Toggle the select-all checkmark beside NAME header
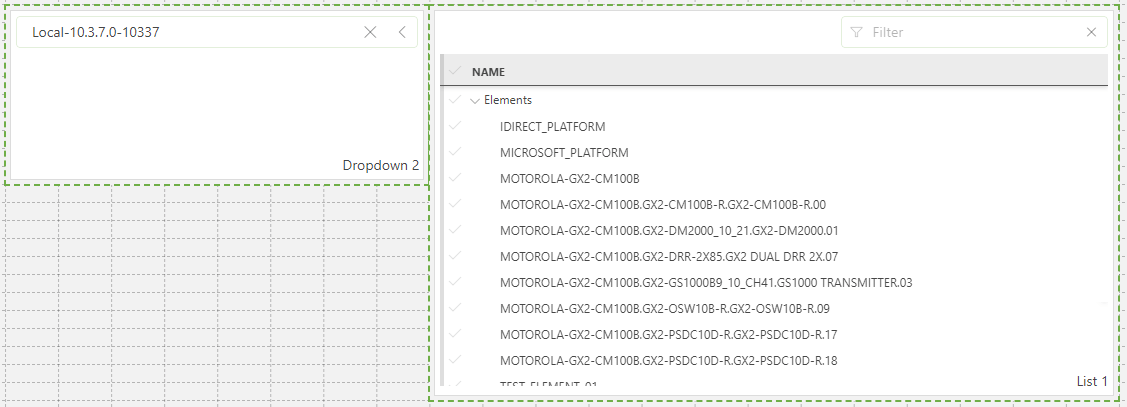The height and width of the screenshot is (407, 1127). (454, 71)
